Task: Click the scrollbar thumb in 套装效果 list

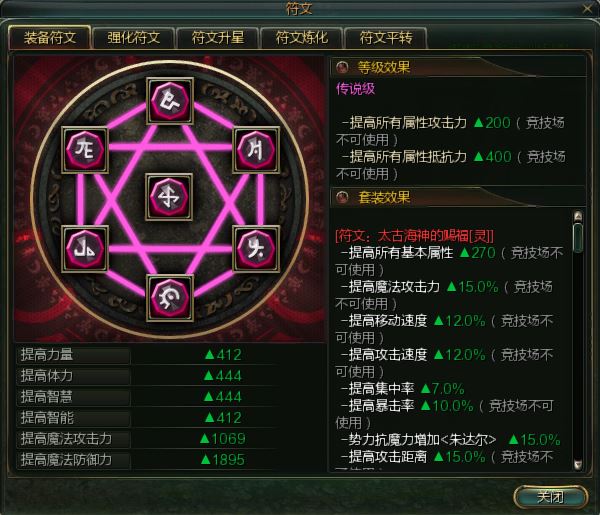Action: click(x=578, y=238)
